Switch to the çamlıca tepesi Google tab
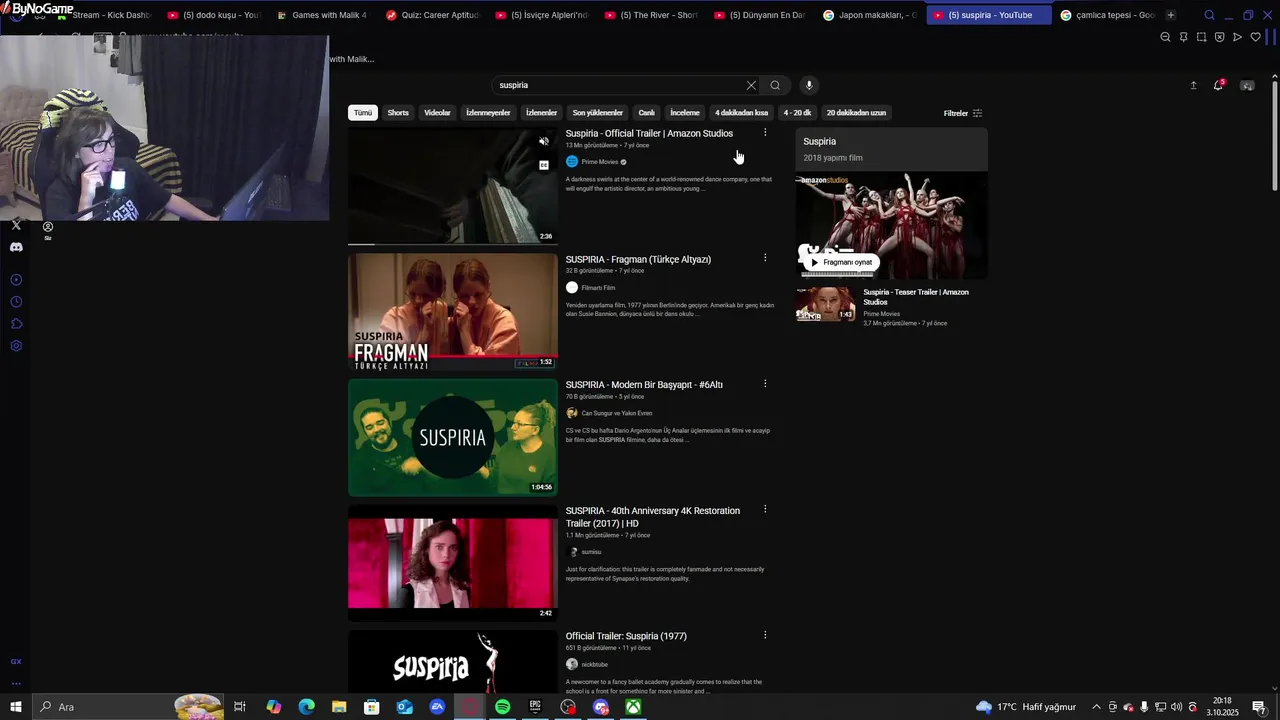Screen dimensions: 1280x720 pyautogui.click(x=1107, y=15)
